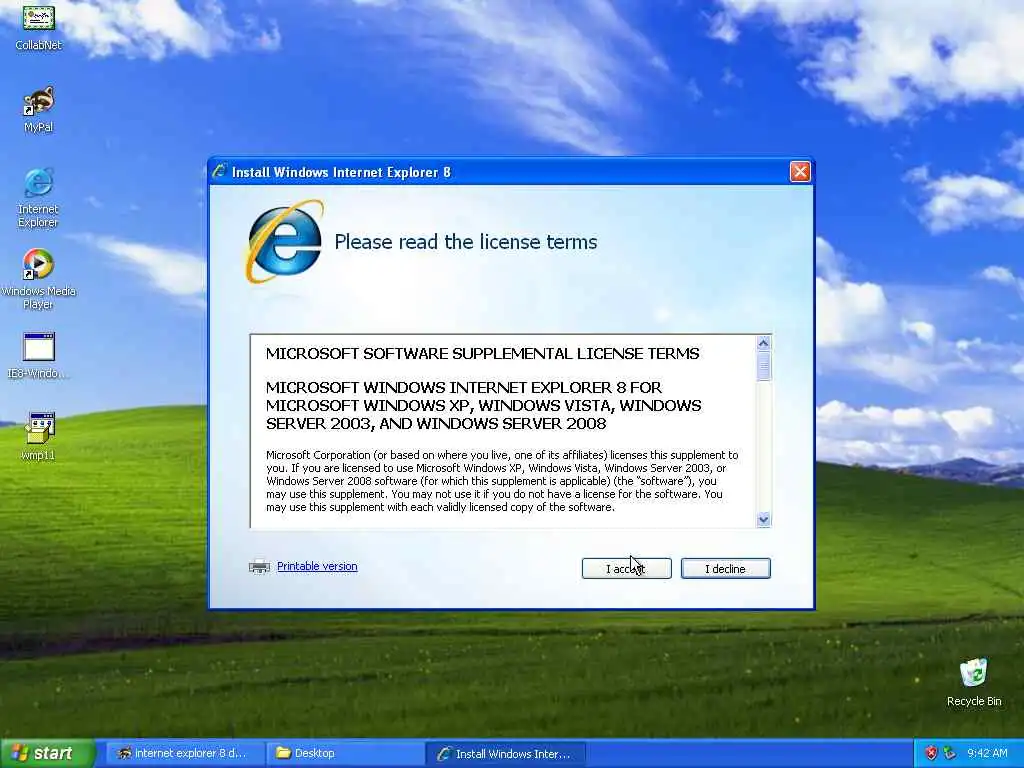Click the license scrollbar up arrow
This screenshot has width=1024, height=768.
[763, 344]
